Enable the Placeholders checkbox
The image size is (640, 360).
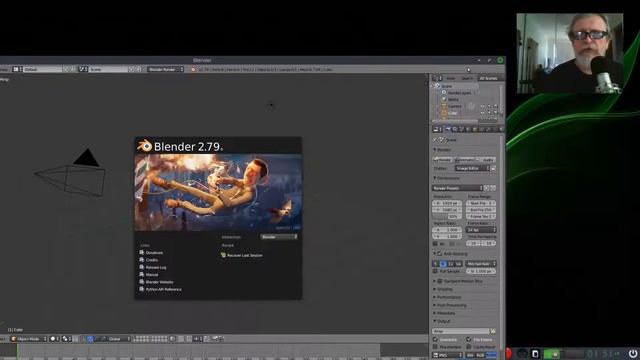point(435,347)
